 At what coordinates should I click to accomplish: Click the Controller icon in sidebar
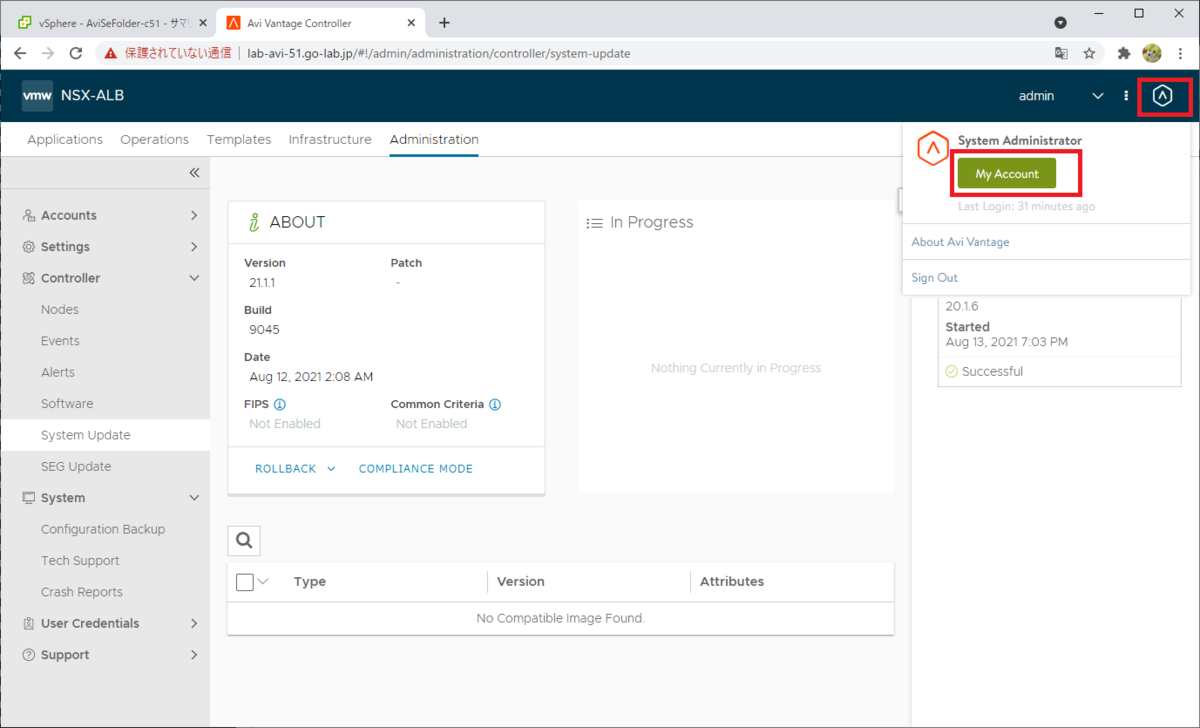(29, 278)
